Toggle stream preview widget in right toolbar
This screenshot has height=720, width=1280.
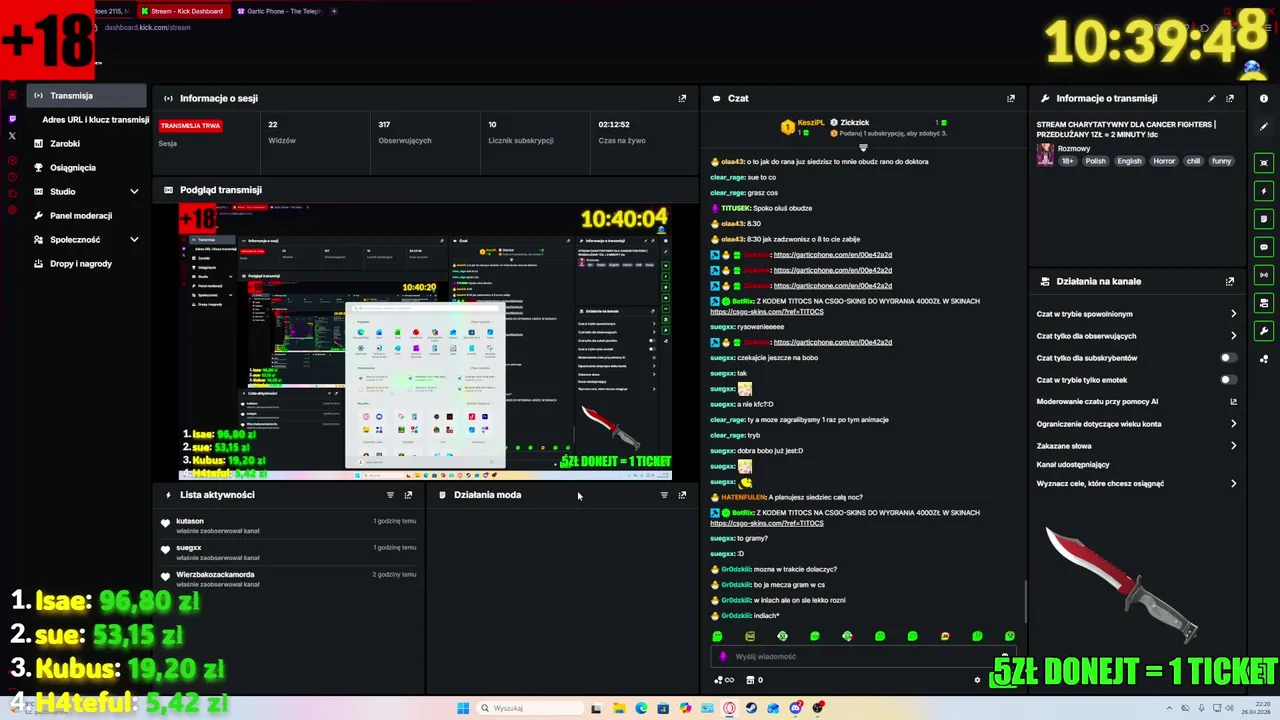point(1264,163)
